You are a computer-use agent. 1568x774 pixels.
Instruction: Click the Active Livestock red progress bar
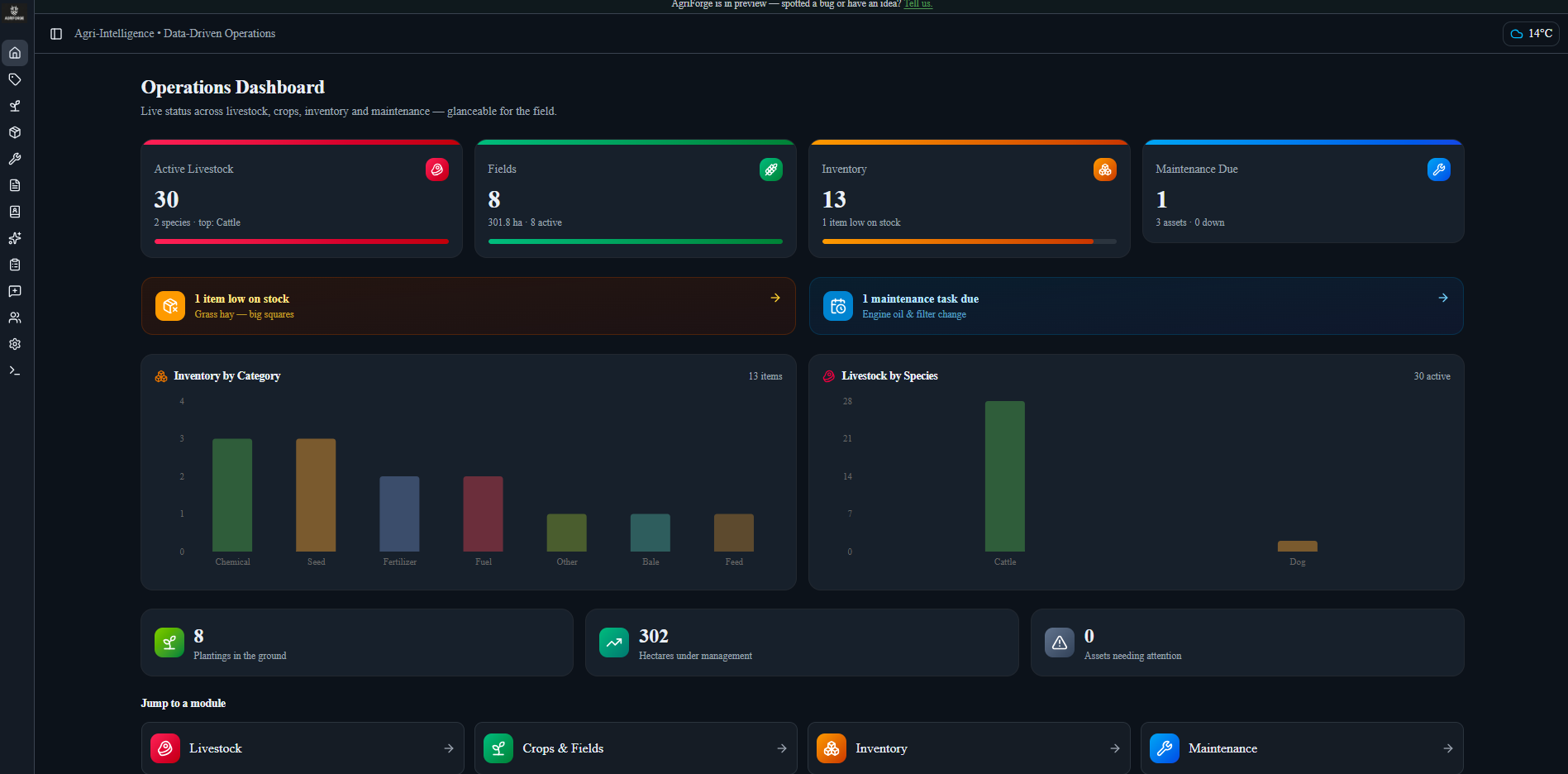pyautogui.click(x=302, y=241)
